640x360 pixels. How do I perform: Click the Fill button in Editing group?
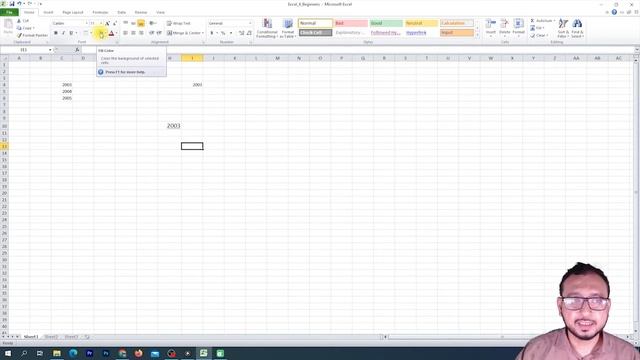(x=537, y=28)
